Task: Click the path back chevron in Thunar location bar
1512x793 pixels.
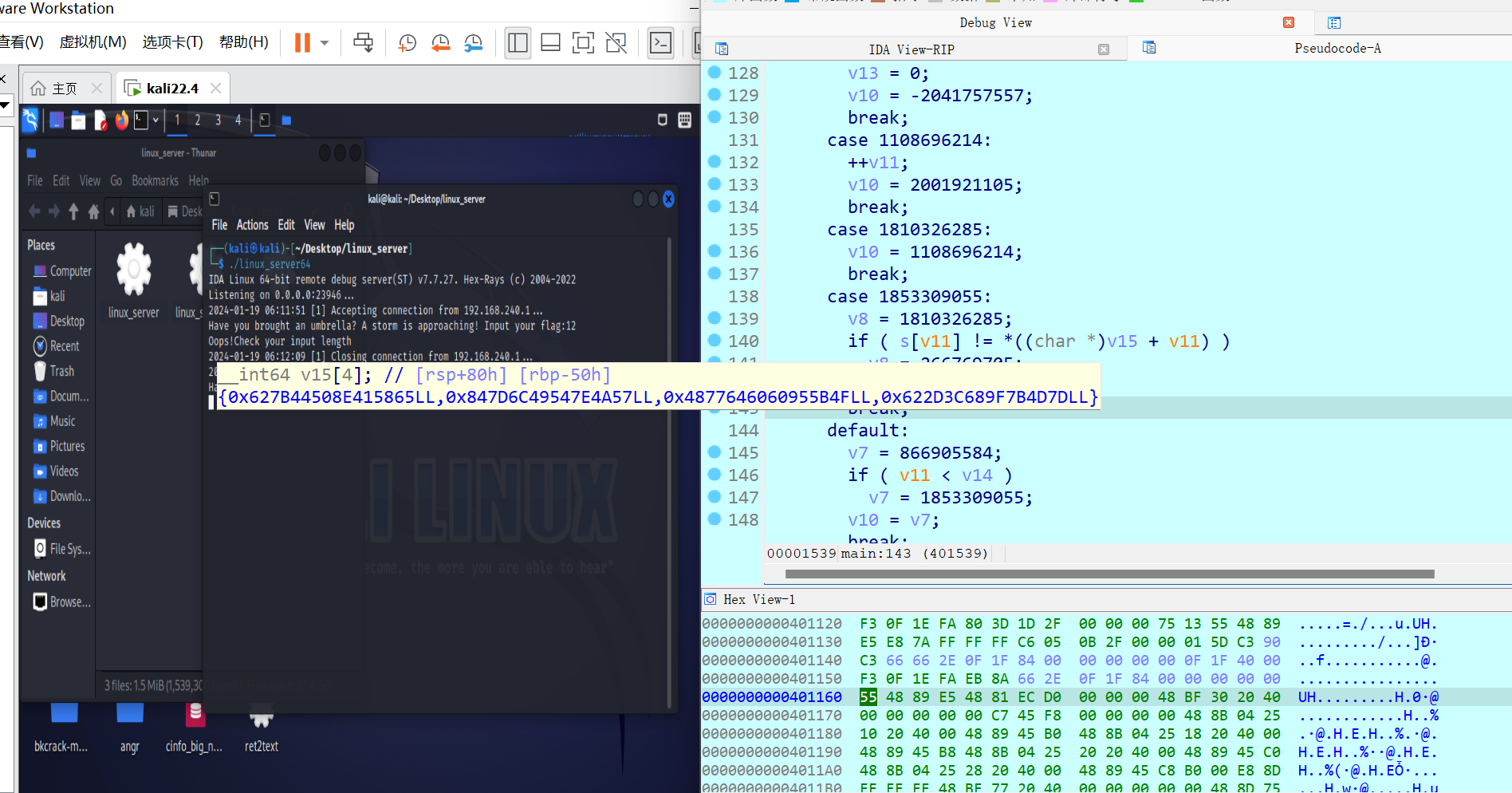Action: (112, 211)
